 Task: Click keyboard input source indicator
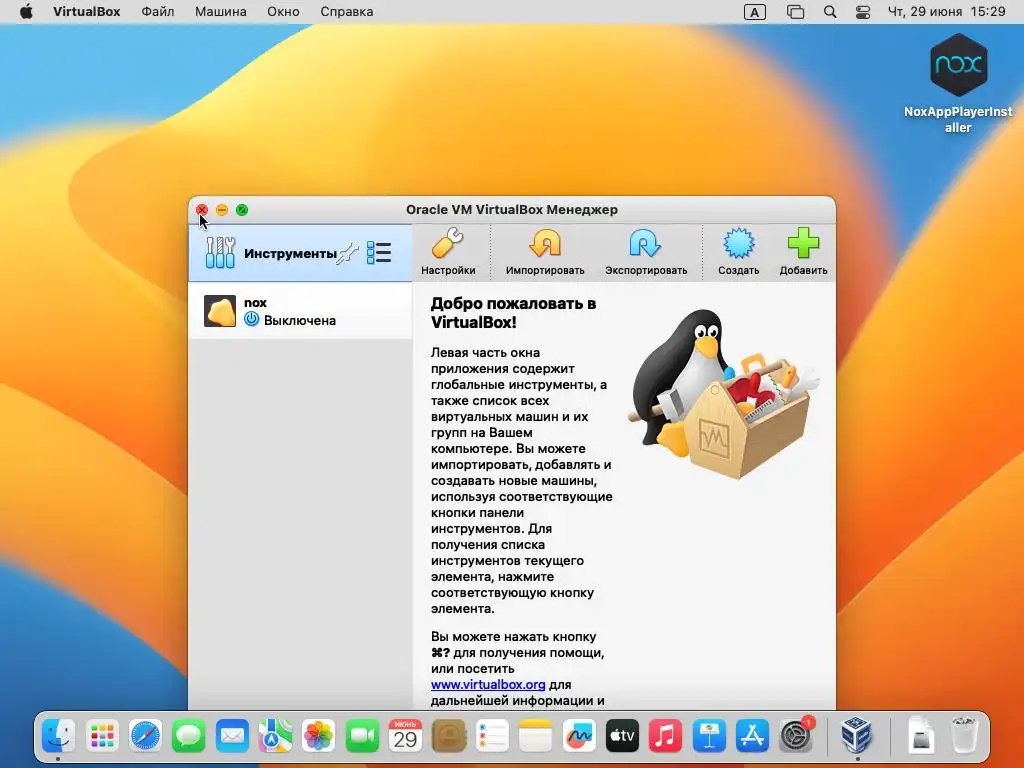754,12
